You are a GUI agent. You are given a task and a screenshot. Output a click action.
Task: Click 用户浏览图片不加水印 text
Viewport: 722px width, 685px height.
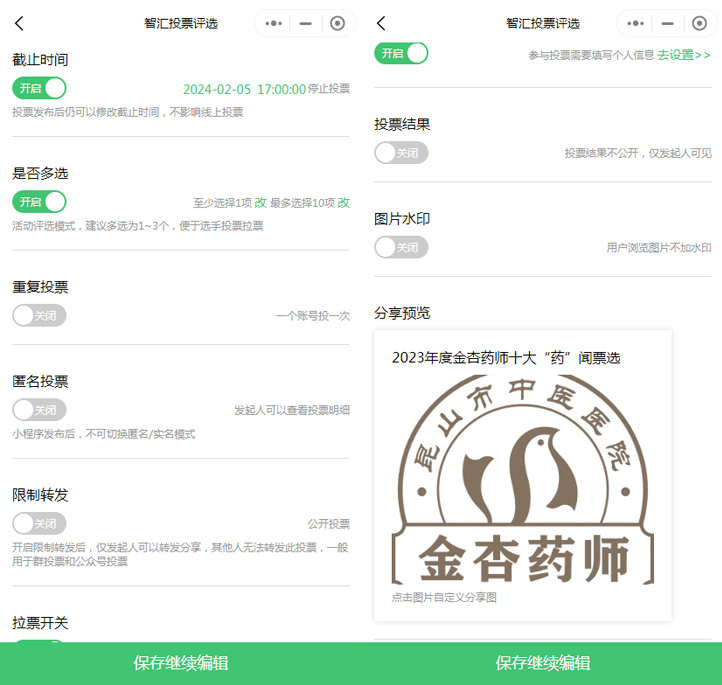659,248
